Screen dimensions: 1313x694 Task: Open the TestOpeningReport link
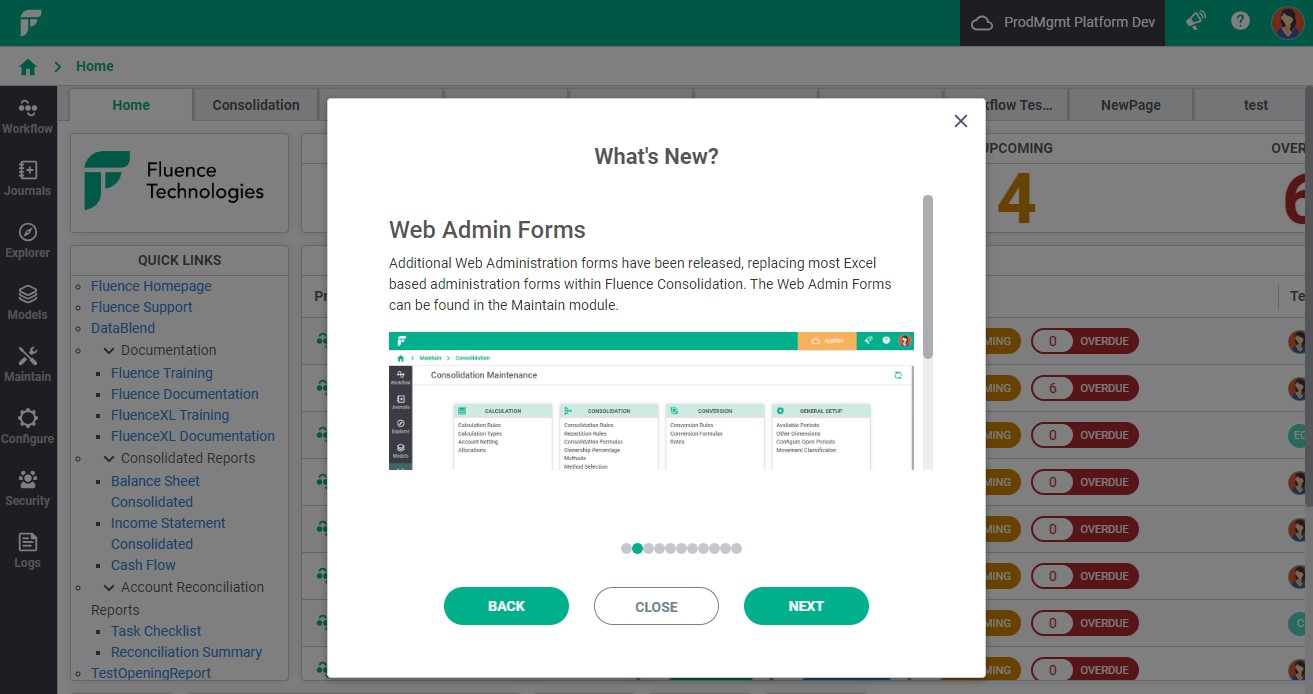tap(151, 673)
